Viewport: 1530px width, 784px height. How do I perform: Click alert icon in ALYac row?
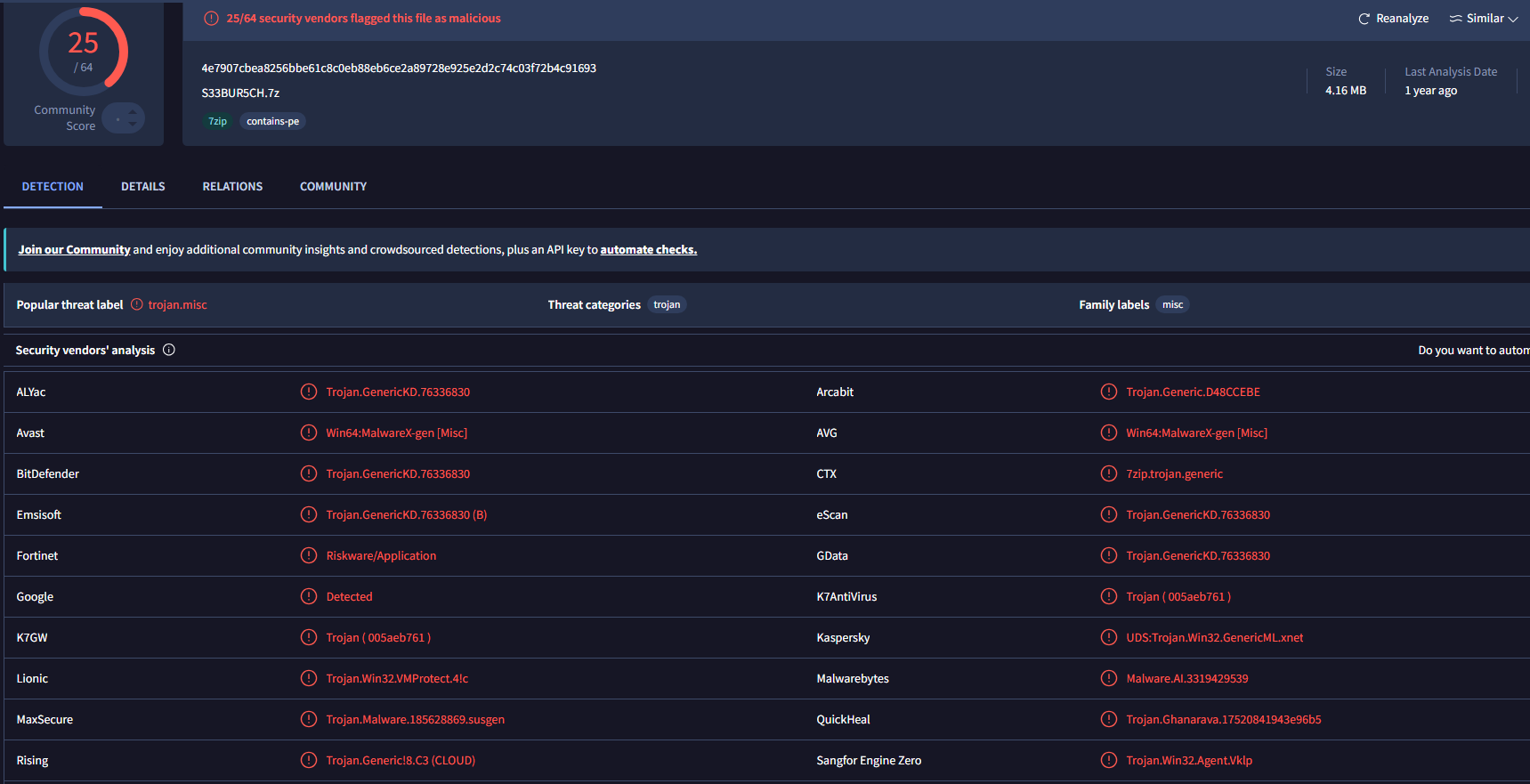[309, 392]
